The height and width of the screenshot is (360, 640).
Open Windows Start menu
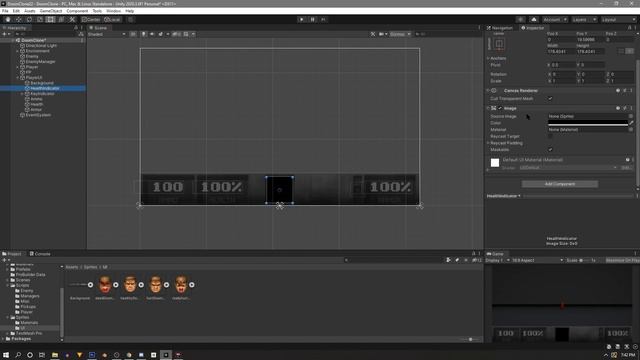click(x=6, y=355)
